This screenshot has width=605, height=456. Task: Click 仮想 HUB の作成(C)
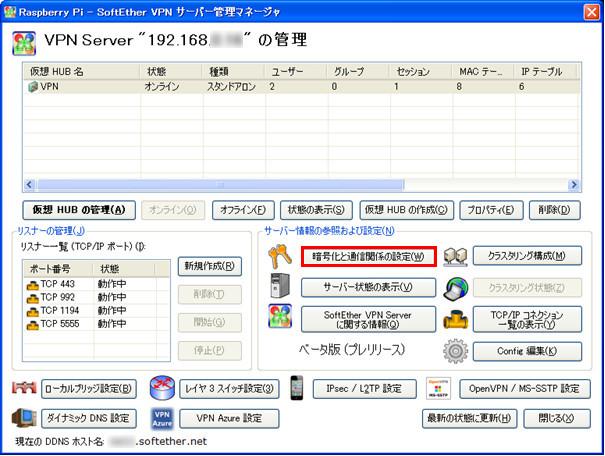407,210
